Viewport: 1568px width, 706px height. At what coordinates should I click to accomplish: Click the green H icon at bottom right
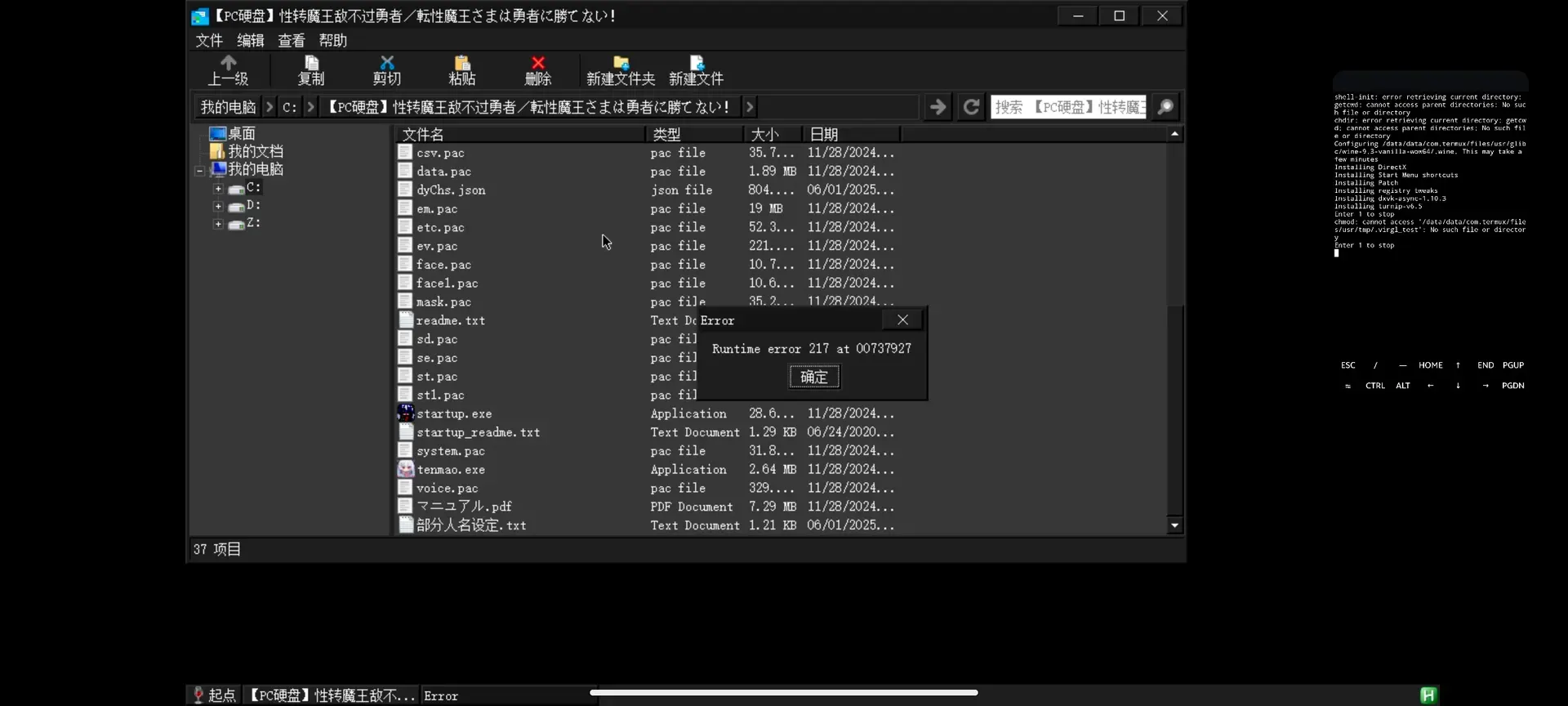click(x=1428, y=695)
